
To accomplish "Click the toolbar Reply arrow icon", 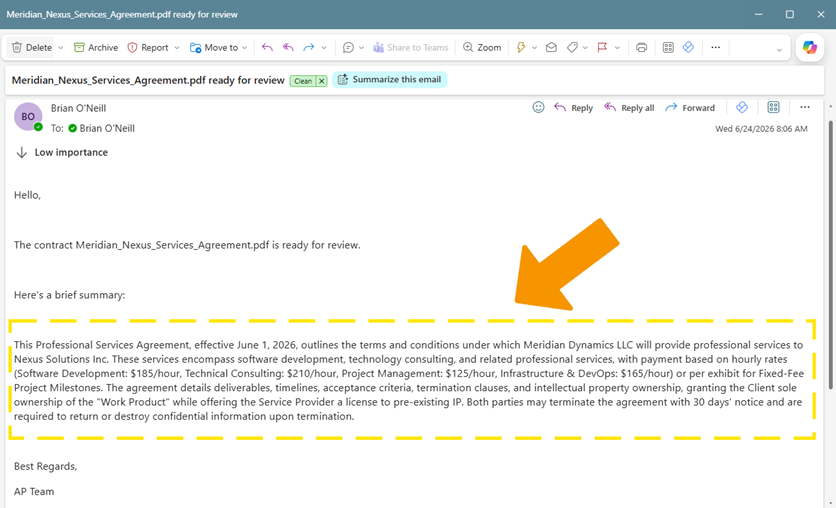I will pyautogui.click(x=267, y=47).
